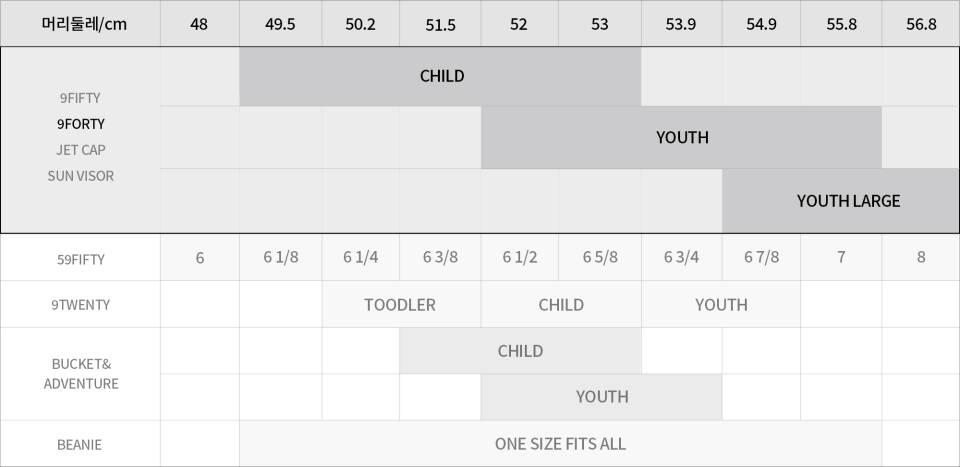Select CHILD in Bucket & Adventure row
Image resolution: width=960 pixels, height=467 pixels.
(520, 351)
